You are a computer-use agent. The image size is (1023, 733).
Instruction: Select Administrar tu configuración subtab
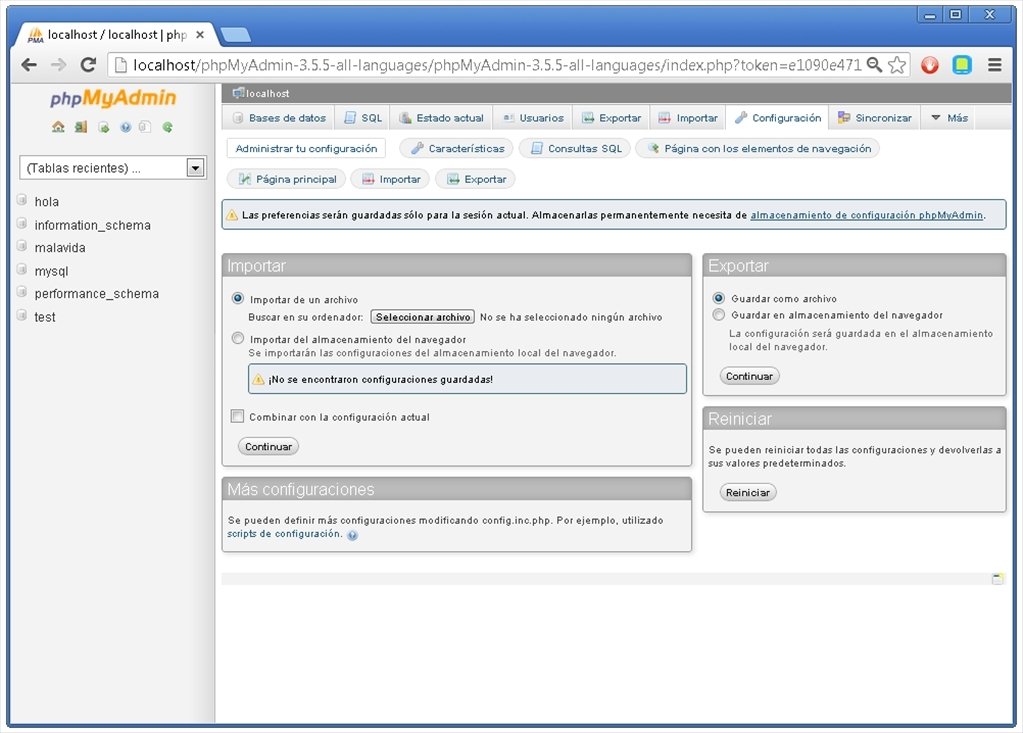click(x=306, y=149)
